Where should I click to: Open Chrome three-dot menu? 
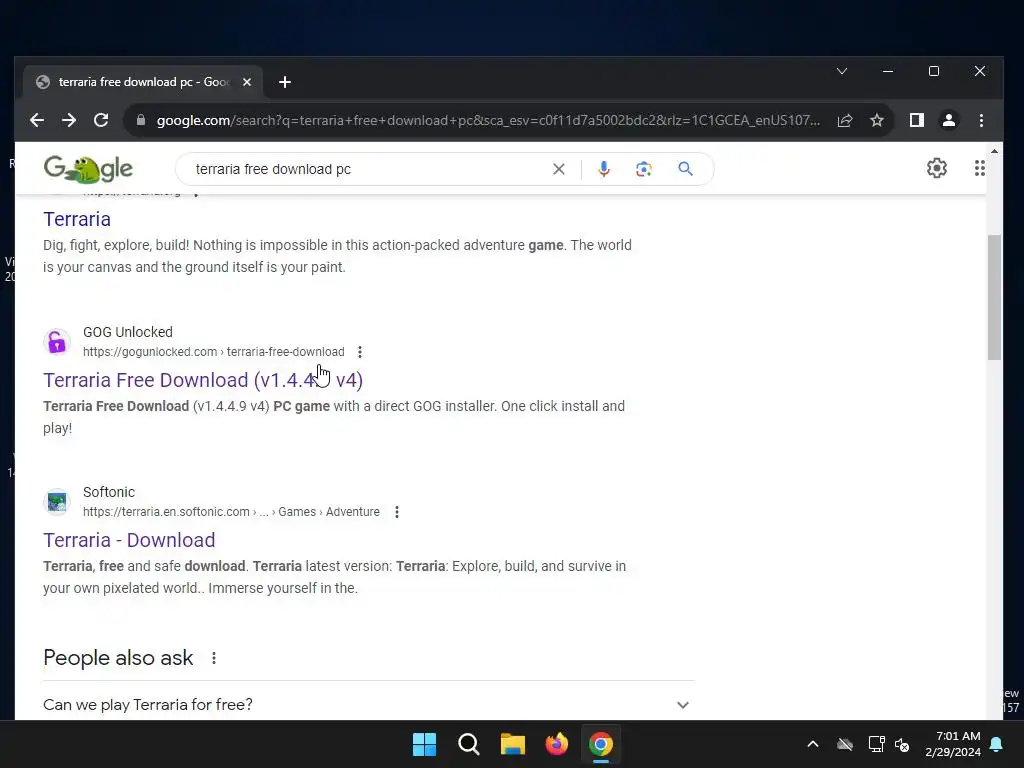981,120
